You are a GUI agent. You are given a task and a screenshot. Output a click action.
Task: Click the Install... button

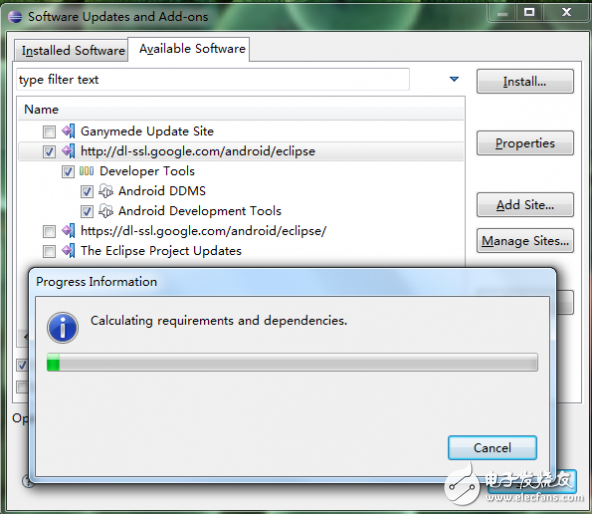[525, 81]
